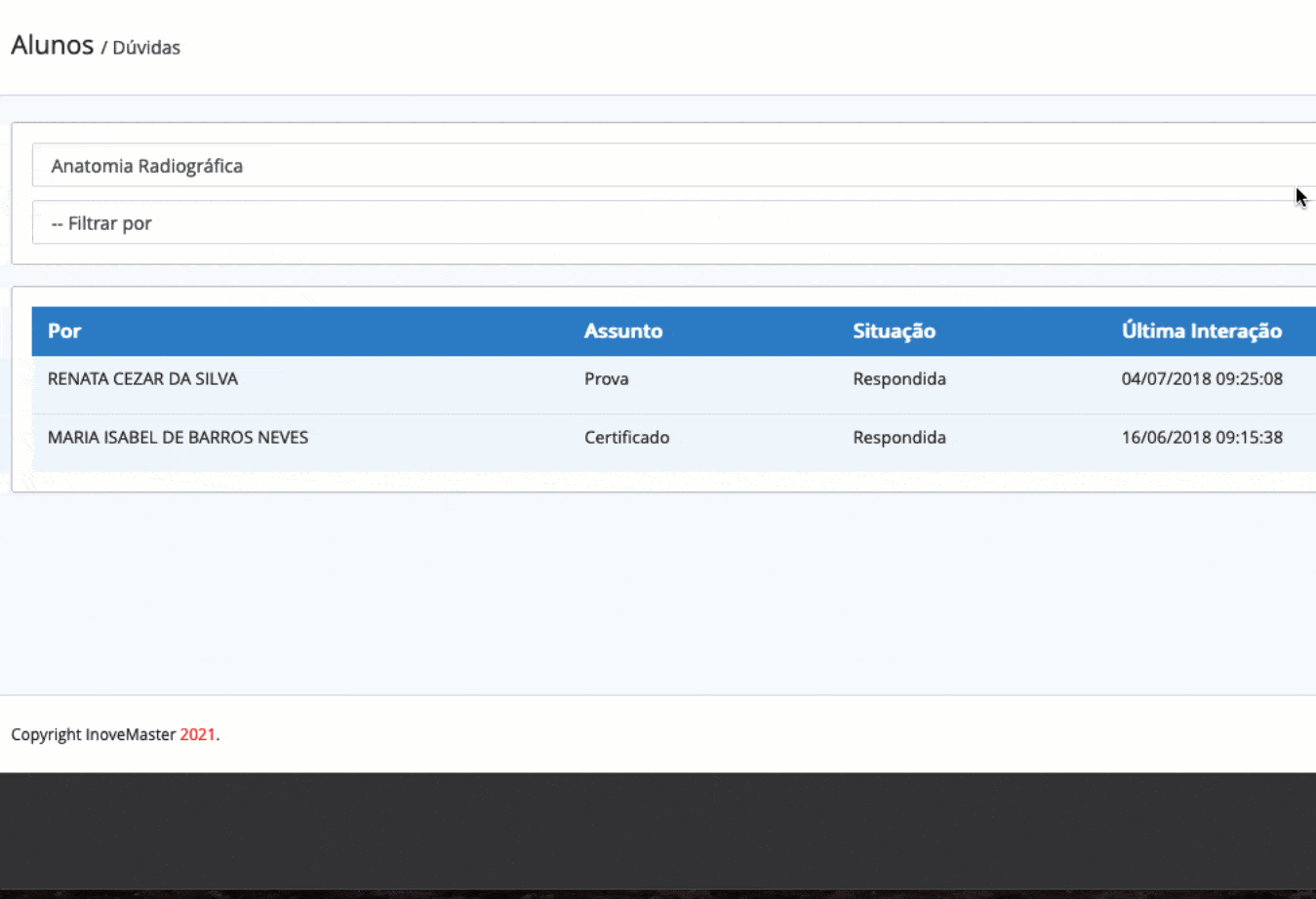
Task: Click the red 2021 footer link
Action: click(x=197, y=735)
